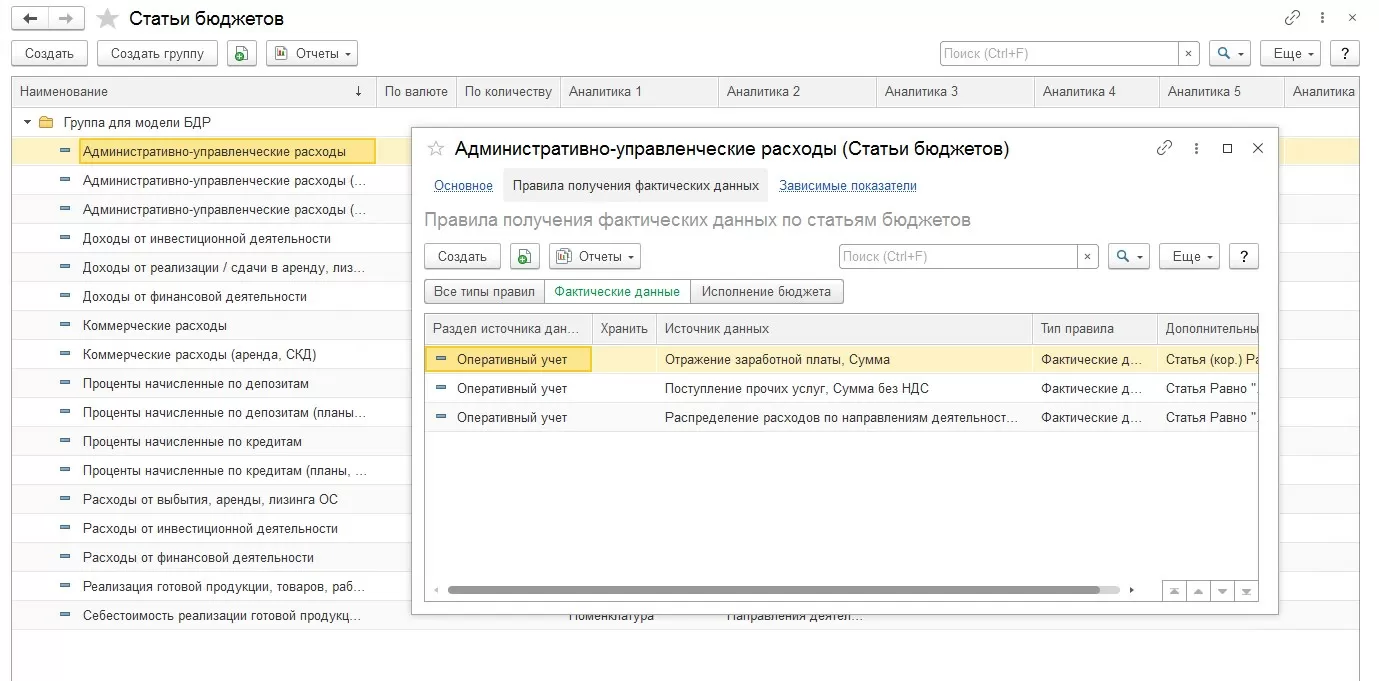Click Аналитика 1 column header

(x=639, y=91)
